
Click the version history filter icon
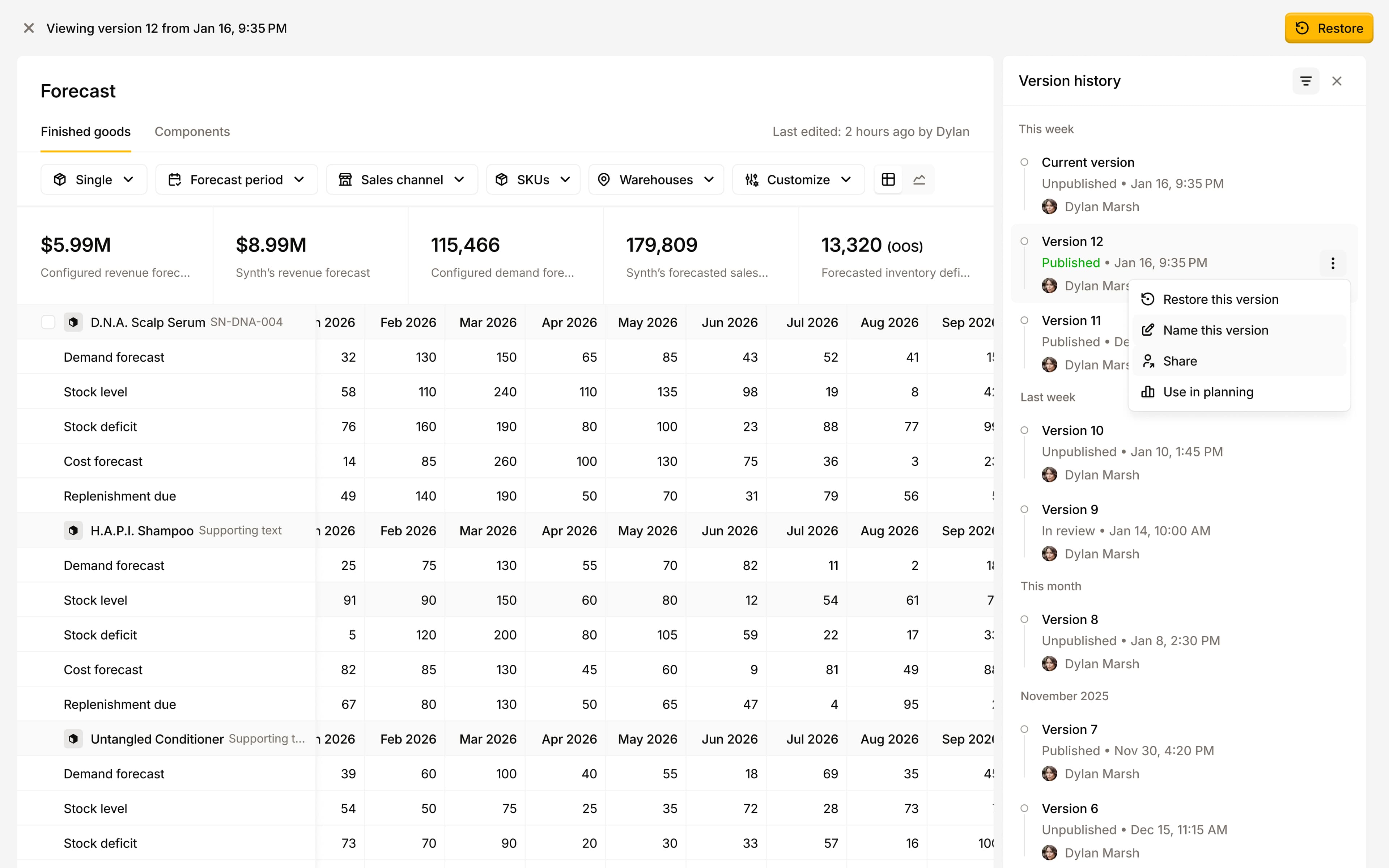1305,81
